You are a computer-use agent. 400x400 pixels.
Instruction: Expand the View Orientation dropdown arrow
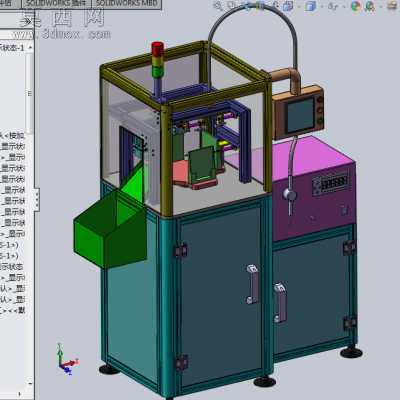(x=298, y=6)
